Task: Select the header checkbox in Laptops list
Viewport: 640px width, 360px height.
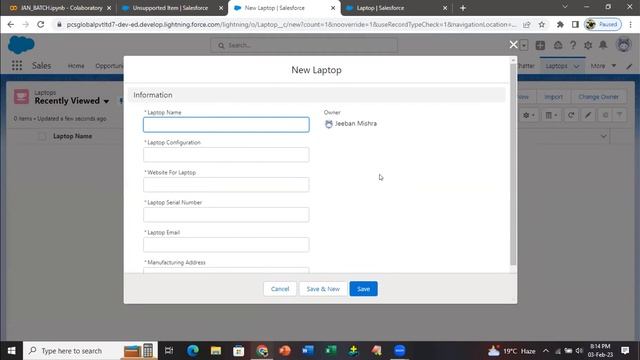Action: (x=42, y=136)
